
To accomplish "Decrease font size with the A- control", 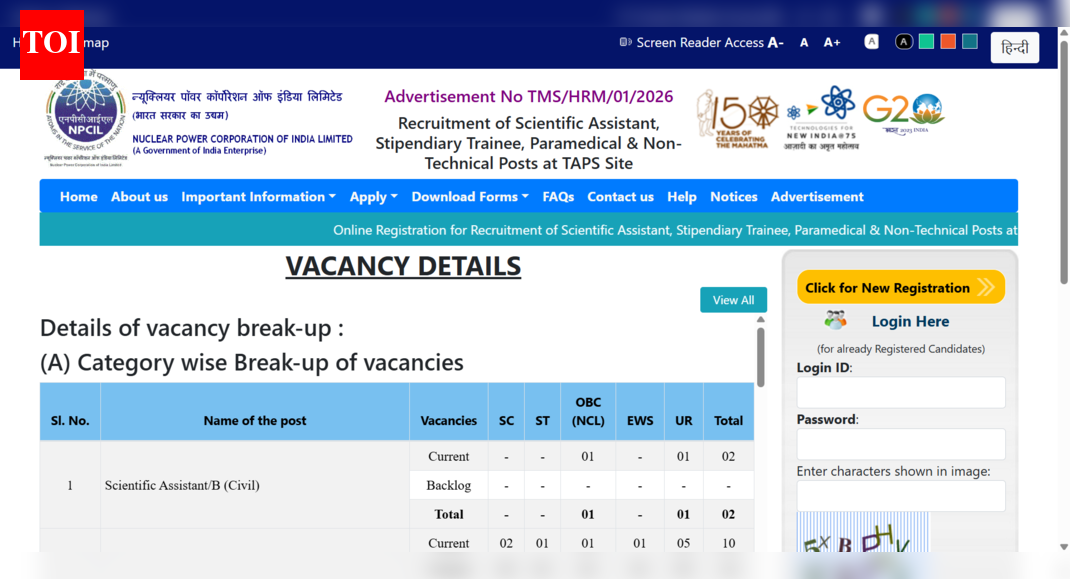I will [775, 42].
